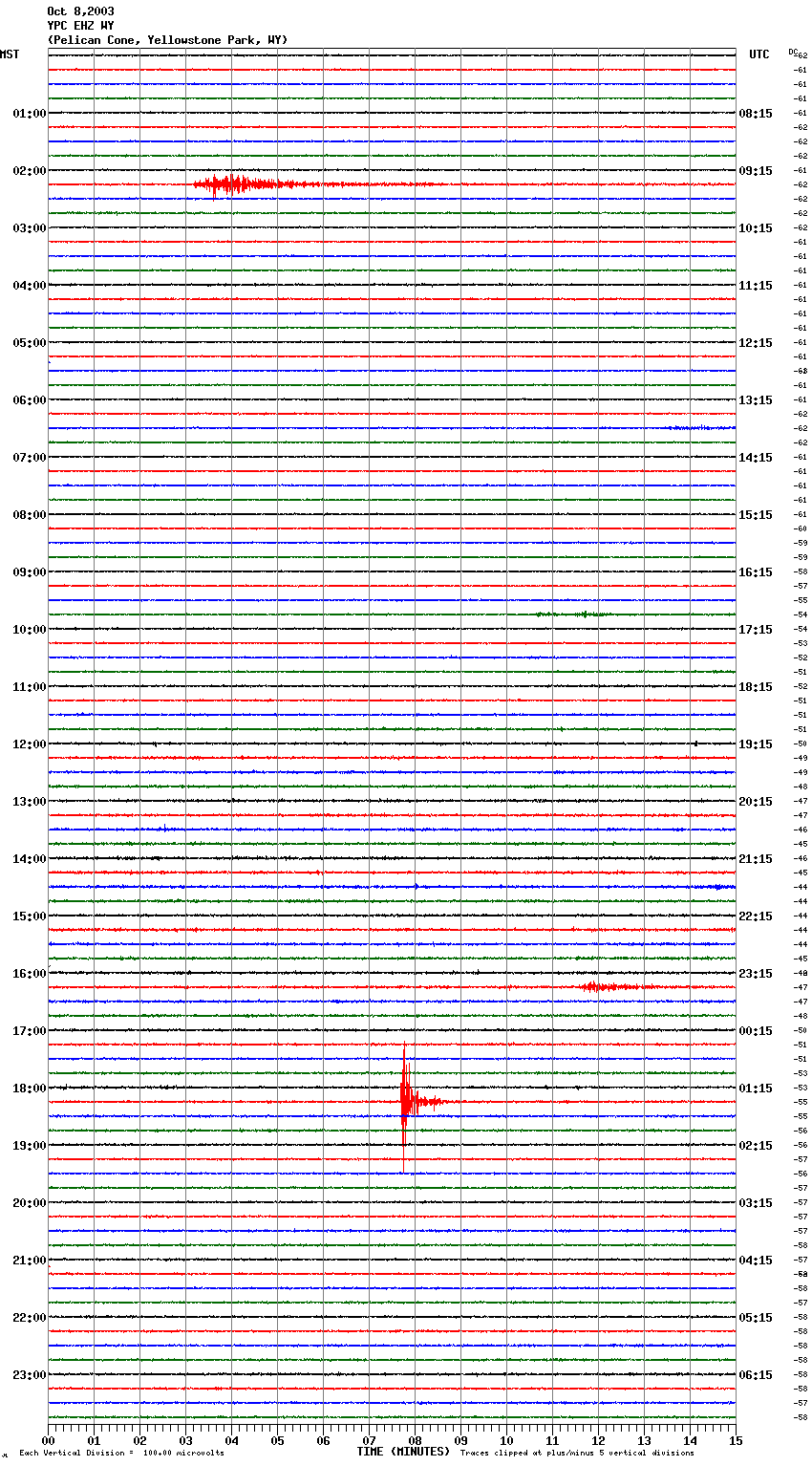Click the UTC time label "13:15"
The image size is (812, 1466).
click(x=756, y=400)
